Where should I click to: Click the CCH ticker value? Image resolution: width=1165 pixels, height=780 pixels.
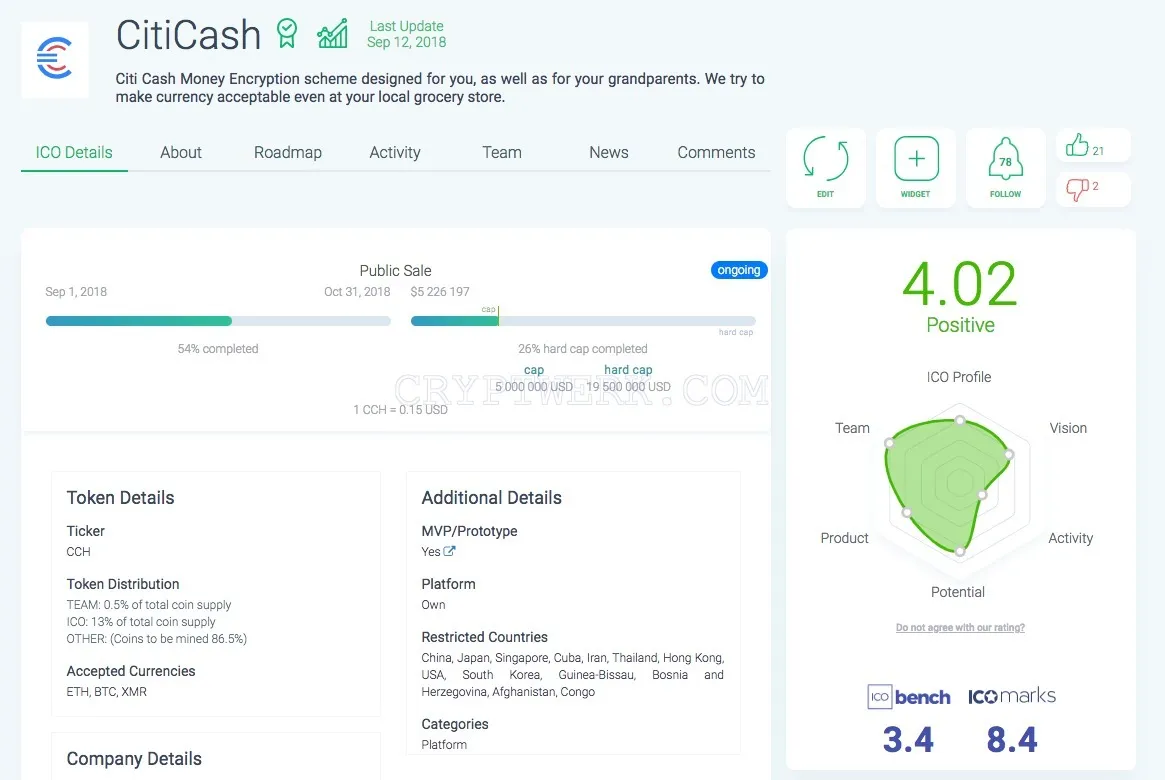[x=78, y=552]
